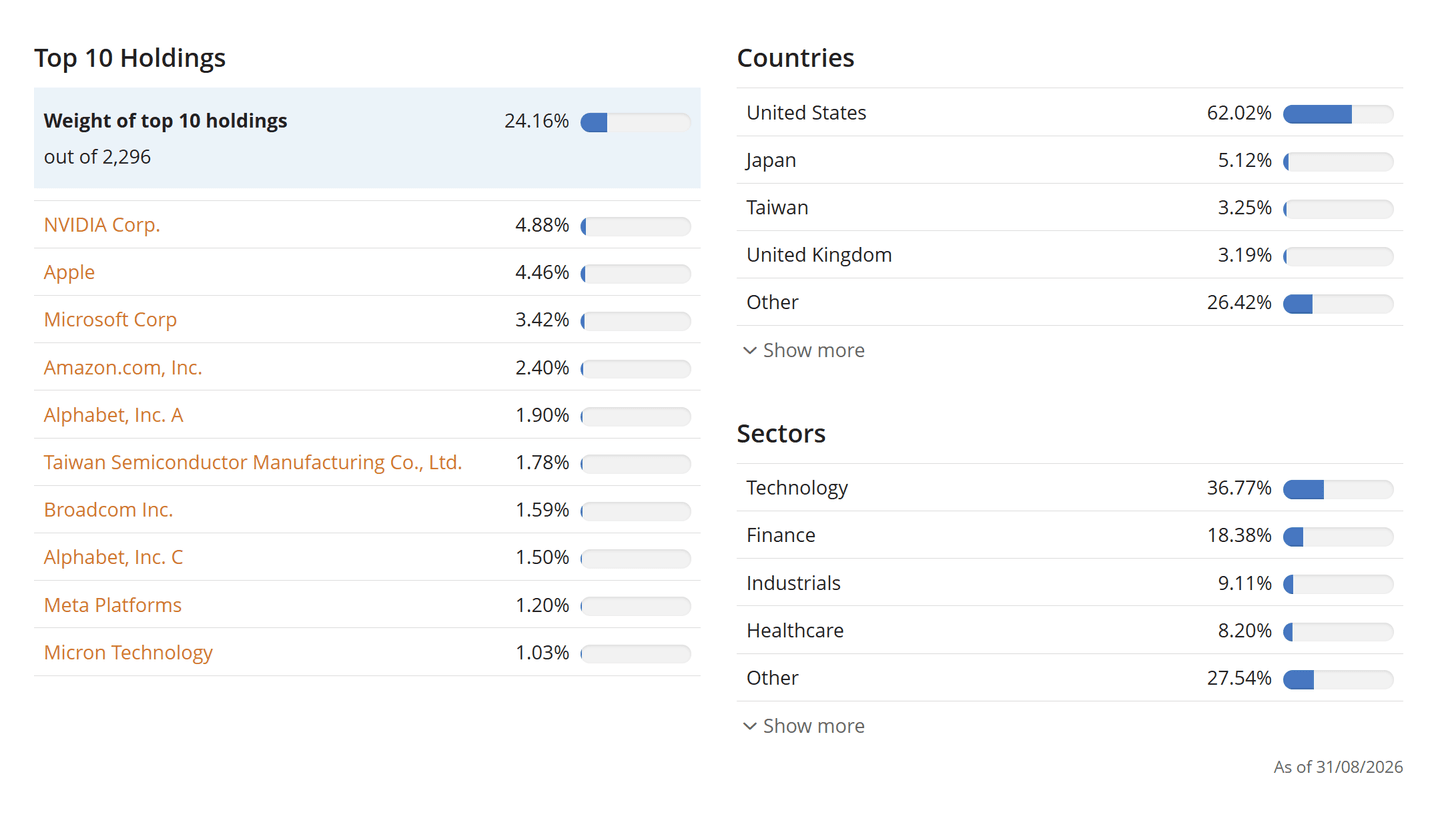Open Taiwan Semiconductor Manufacturing Co., Ltd. link
Screen dimensions: 1440x821
pos(253,462)
